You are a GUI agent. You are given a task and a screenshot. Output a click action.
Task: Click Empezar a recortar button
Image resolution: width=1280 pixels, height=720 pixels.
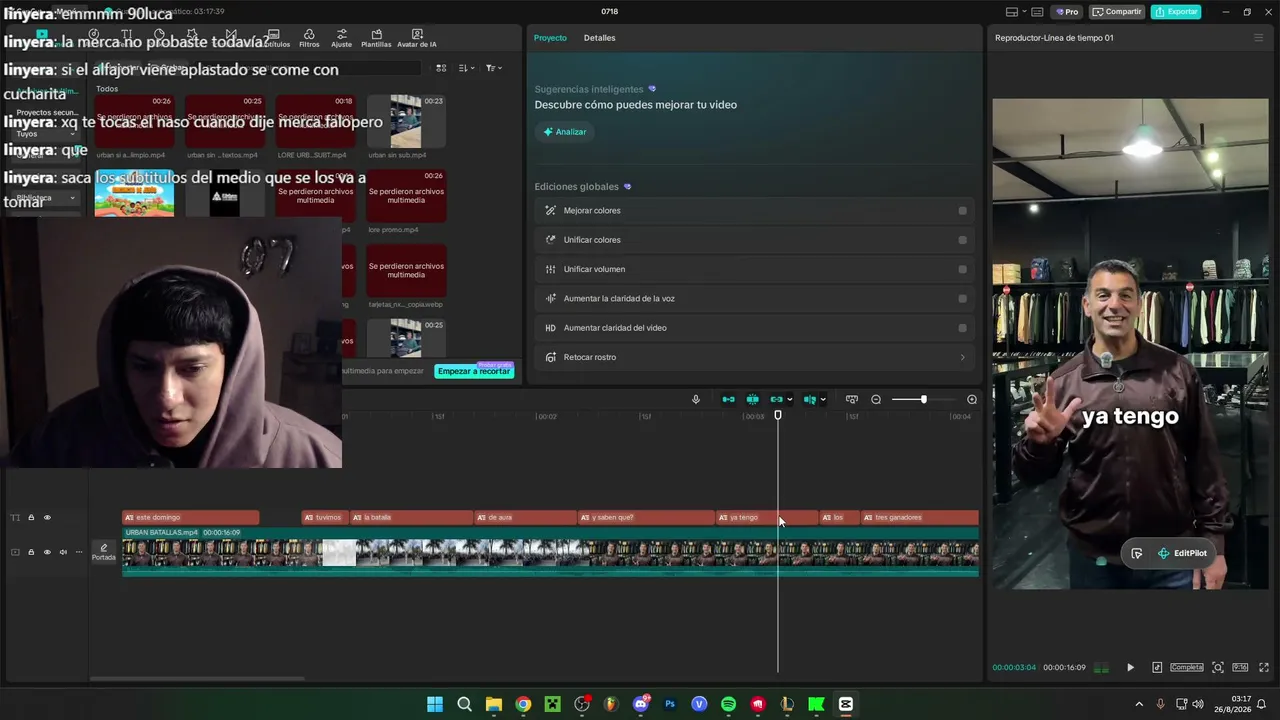pos(474,371)
